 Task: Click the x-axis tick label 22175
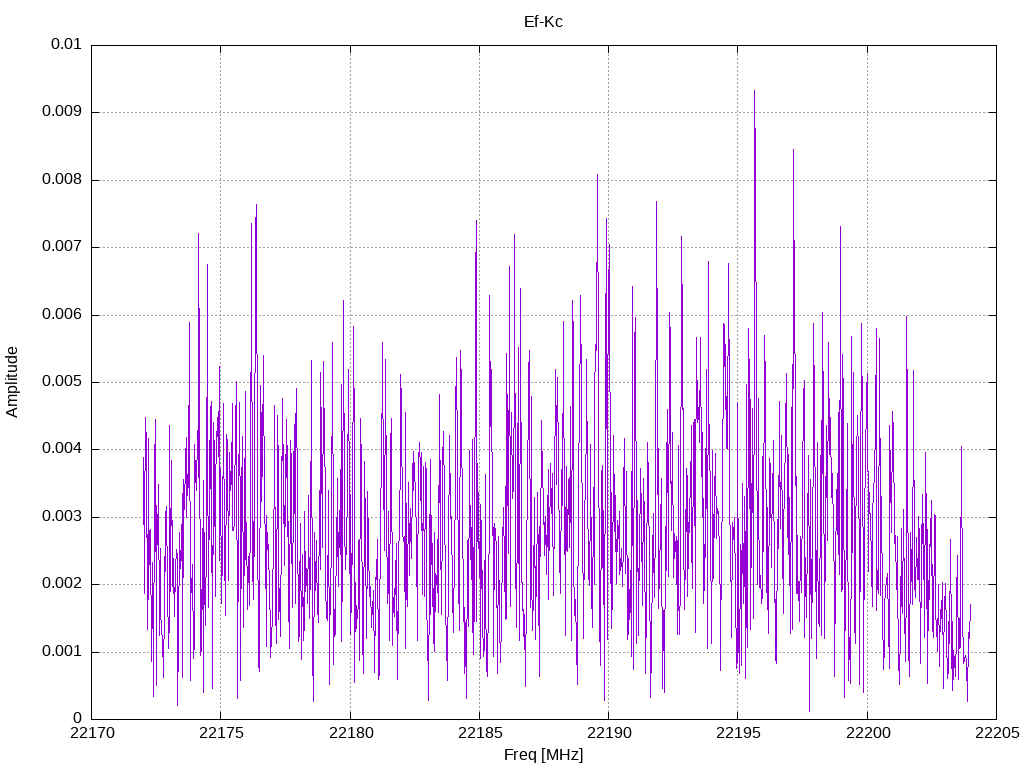point(221,733)
